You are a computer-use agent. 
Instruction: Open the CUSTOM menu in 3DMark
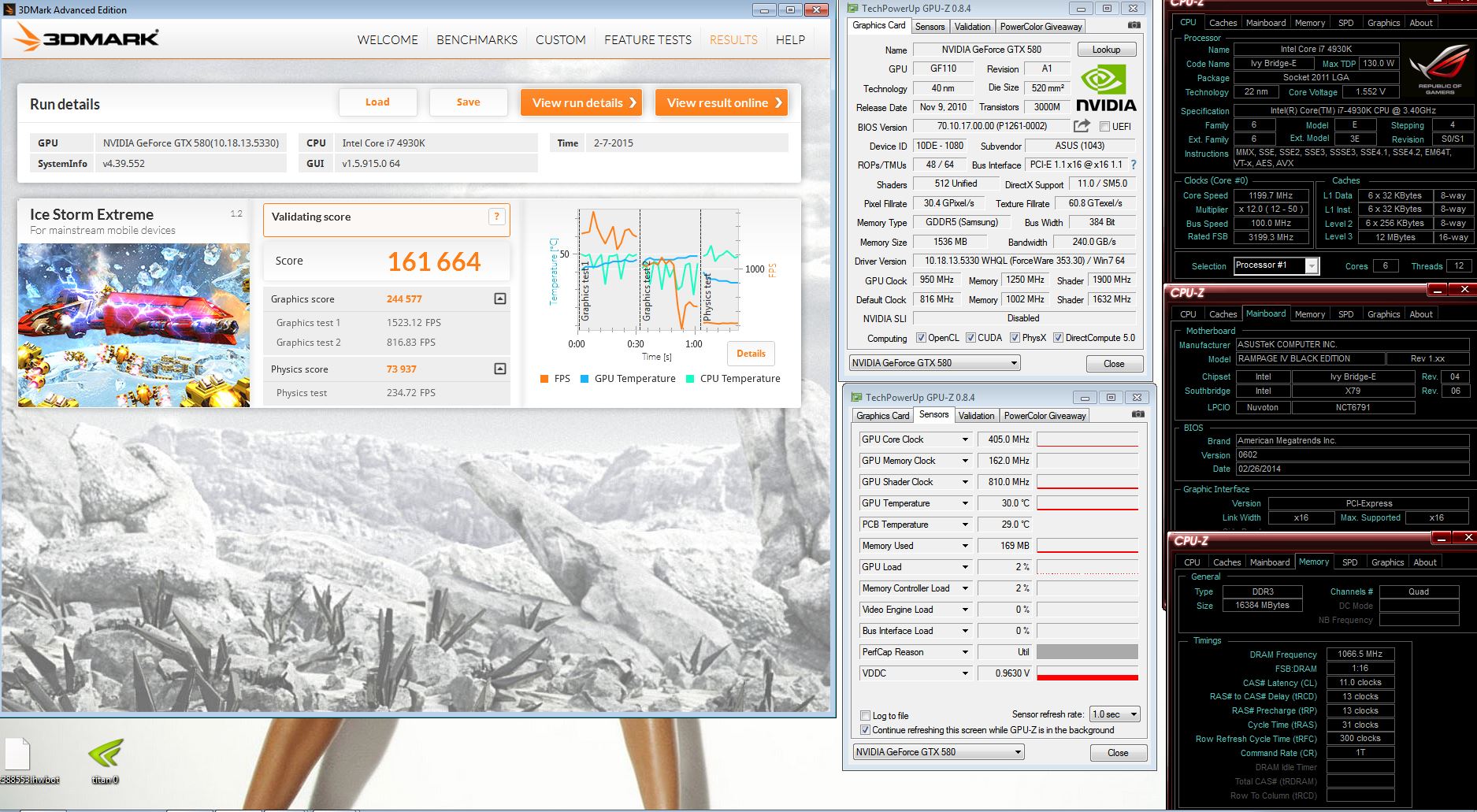point(561,39)
